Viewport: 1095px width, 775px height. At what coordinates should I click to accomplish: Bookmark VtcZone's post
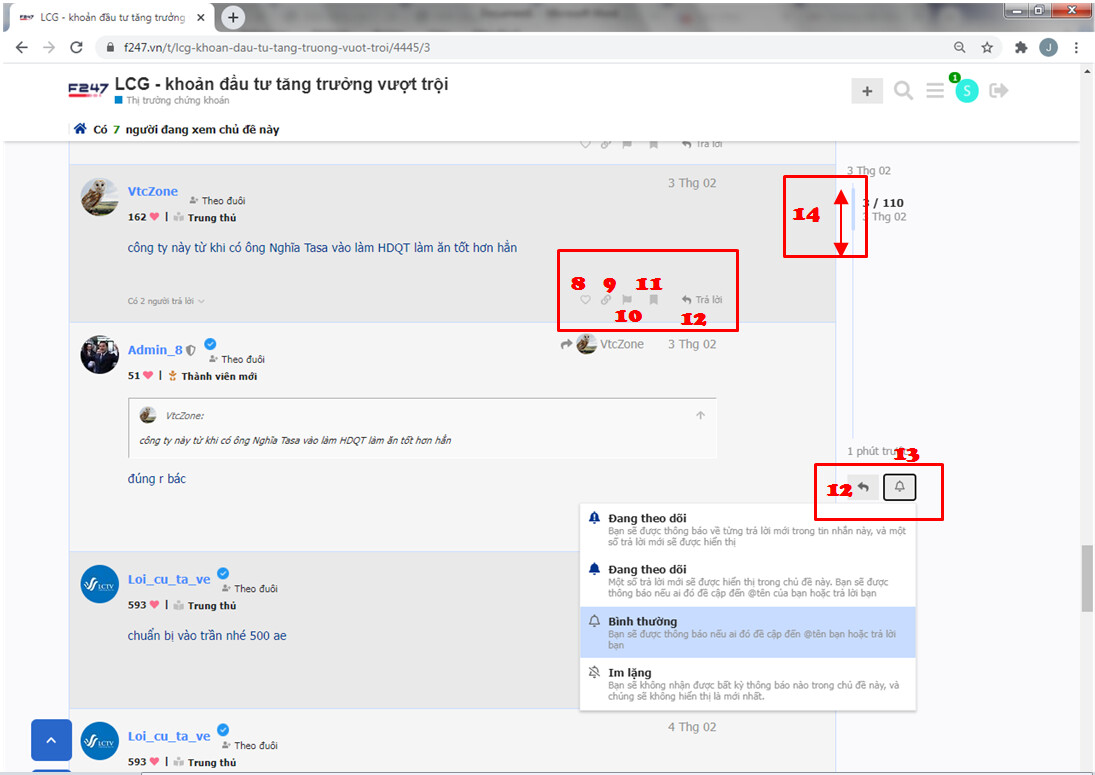tap(654, 300)
